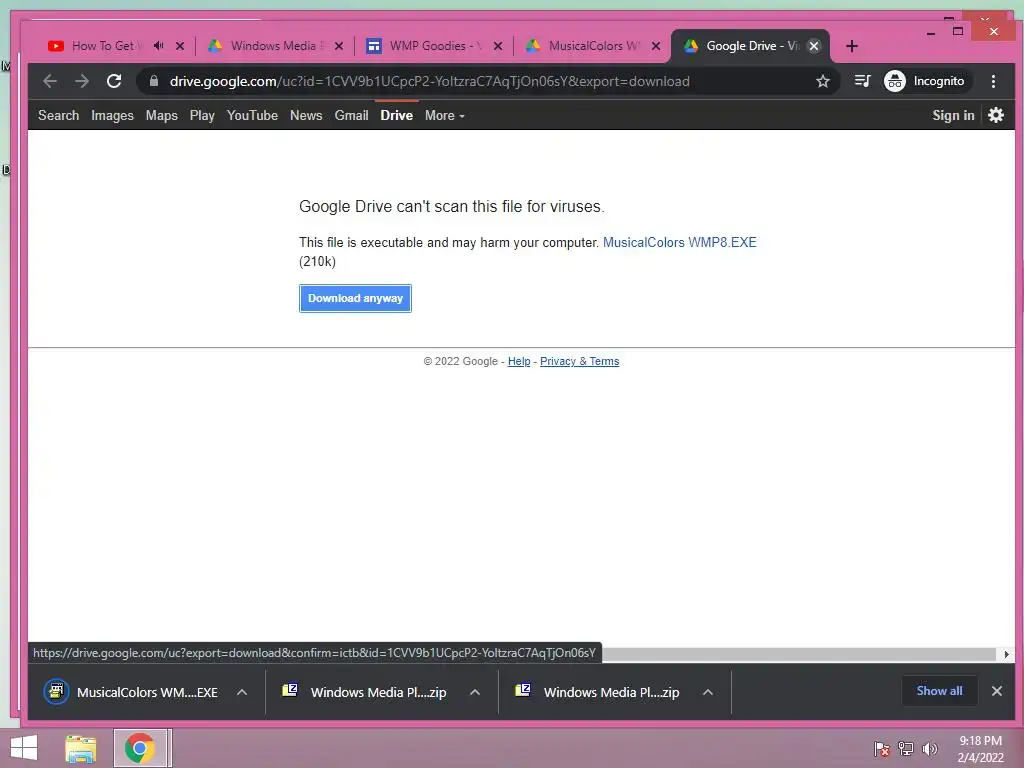Go to YouTube in Google bar
The image size is (1024, 768).
pyautogui.click(x=252, y=116)
